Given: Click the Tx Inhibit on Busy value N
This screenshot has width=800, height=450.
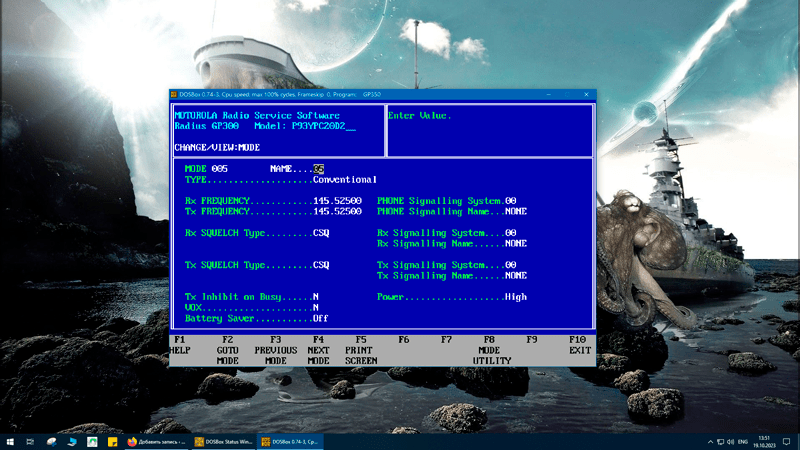Looking at the screenshot, I should coord(316,296).
